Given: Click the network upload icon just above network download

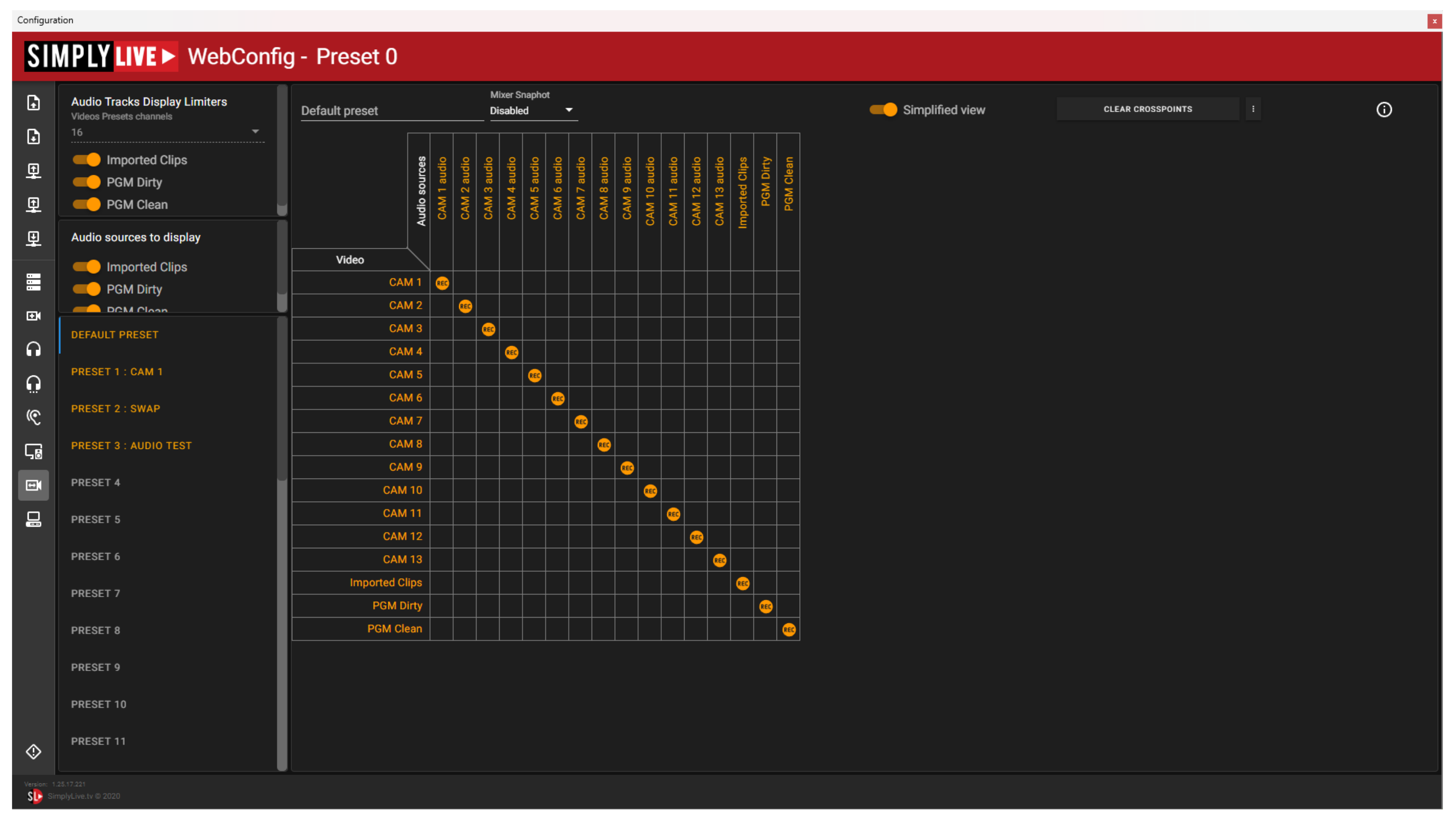Looking at the screenshot, I should click(x=33, y=205).
